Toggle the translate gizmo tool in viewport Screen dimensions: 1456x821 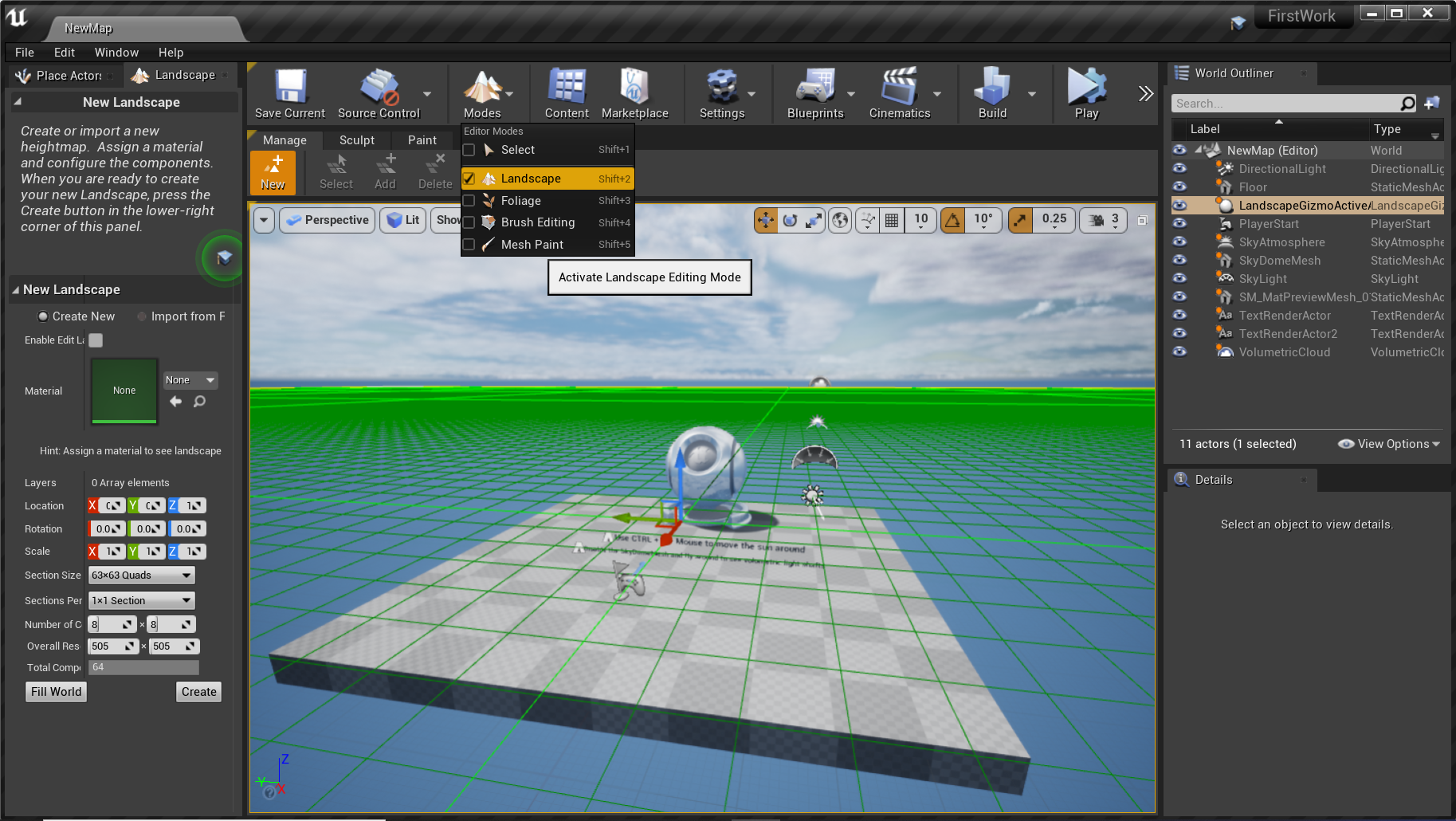766,220
